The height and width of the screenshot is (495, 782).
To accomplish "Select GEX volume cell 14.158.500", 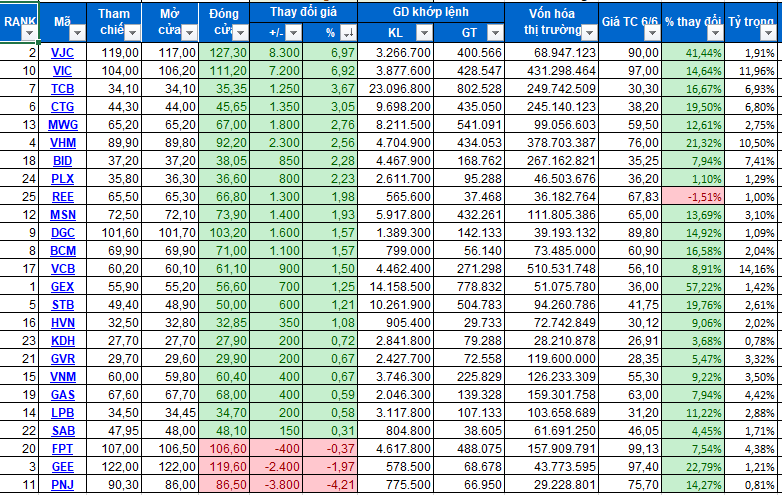I will click(x=395, y=287).
